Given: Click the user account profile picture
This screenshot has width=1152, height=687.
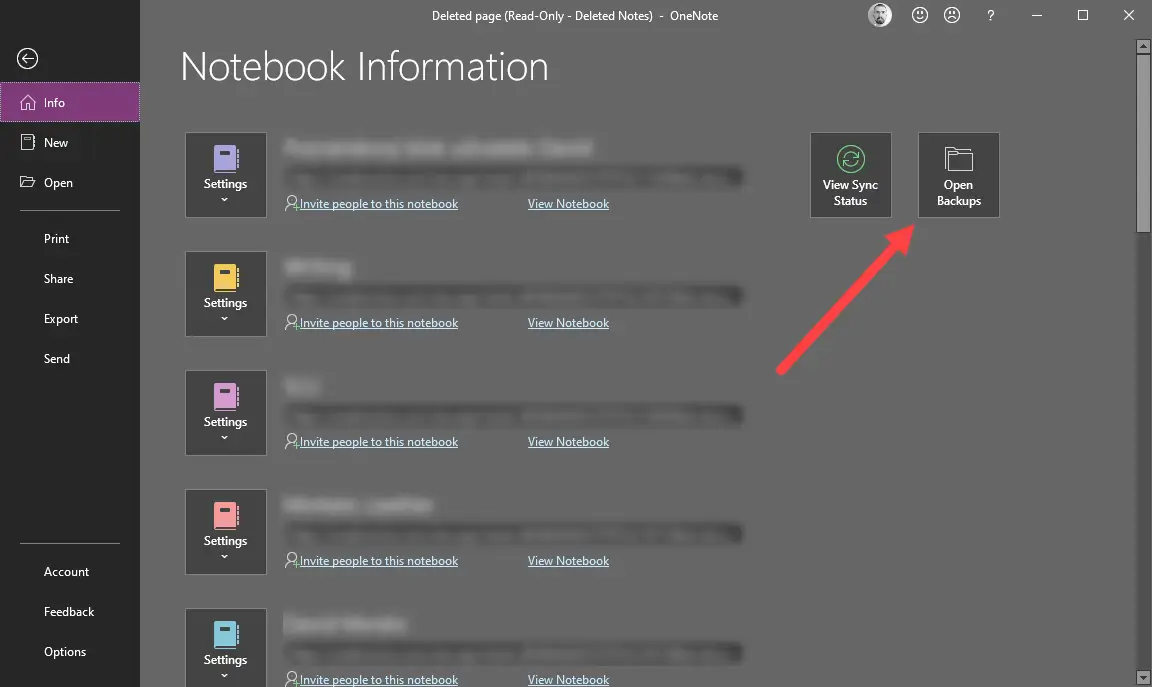Looking at the screenshot, I should (x=879, y=15).
